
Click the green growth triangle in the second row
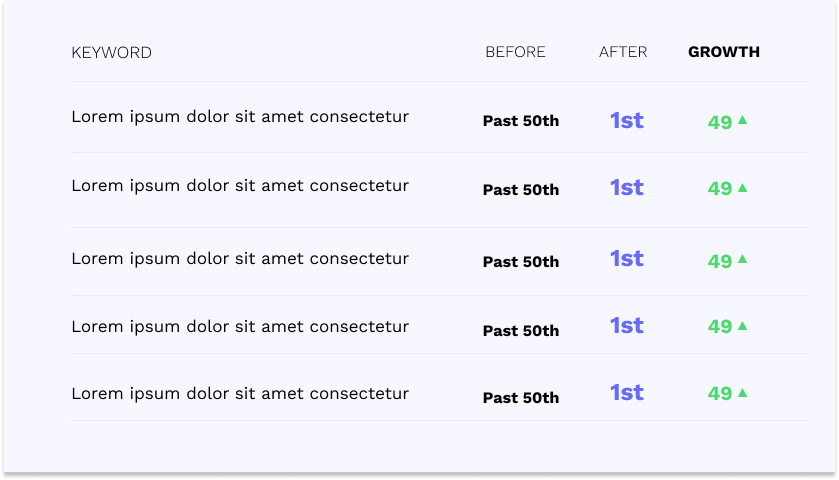click(x=742, y=187)
